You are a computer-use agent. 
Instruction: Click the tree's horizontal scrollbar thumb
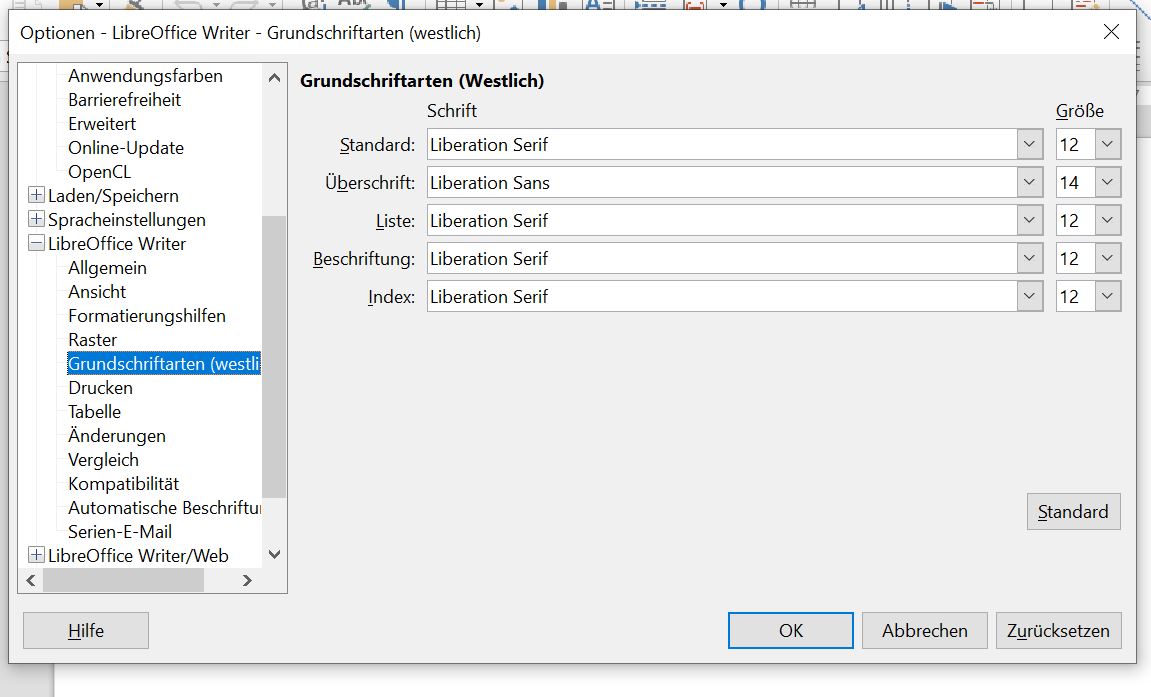123,580
